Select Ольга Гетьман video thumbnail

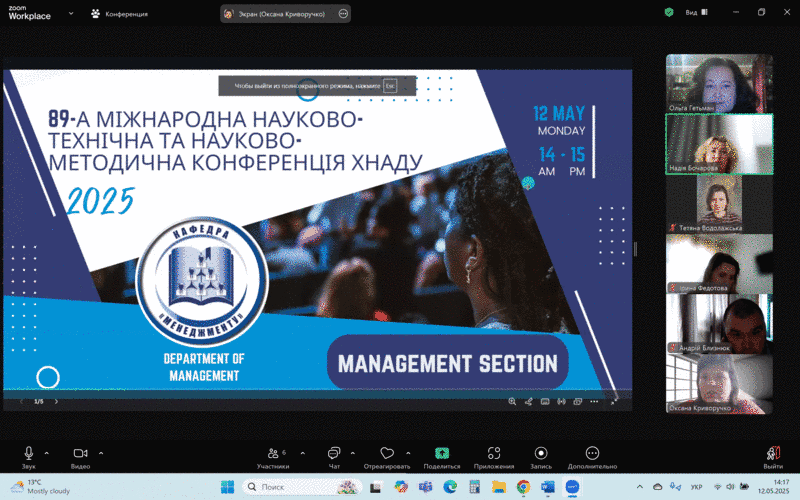[x=719, y=83]
